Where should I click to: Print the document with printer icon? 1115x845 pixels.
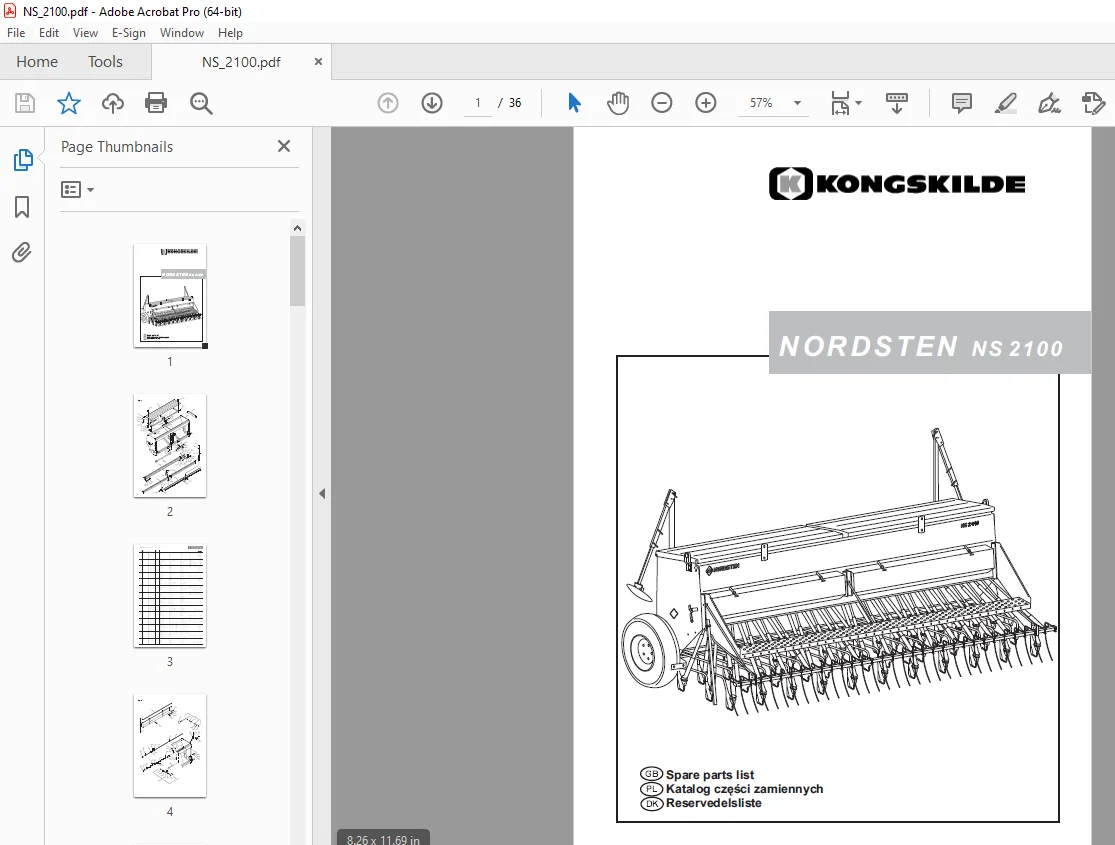[x=156, y=103]
